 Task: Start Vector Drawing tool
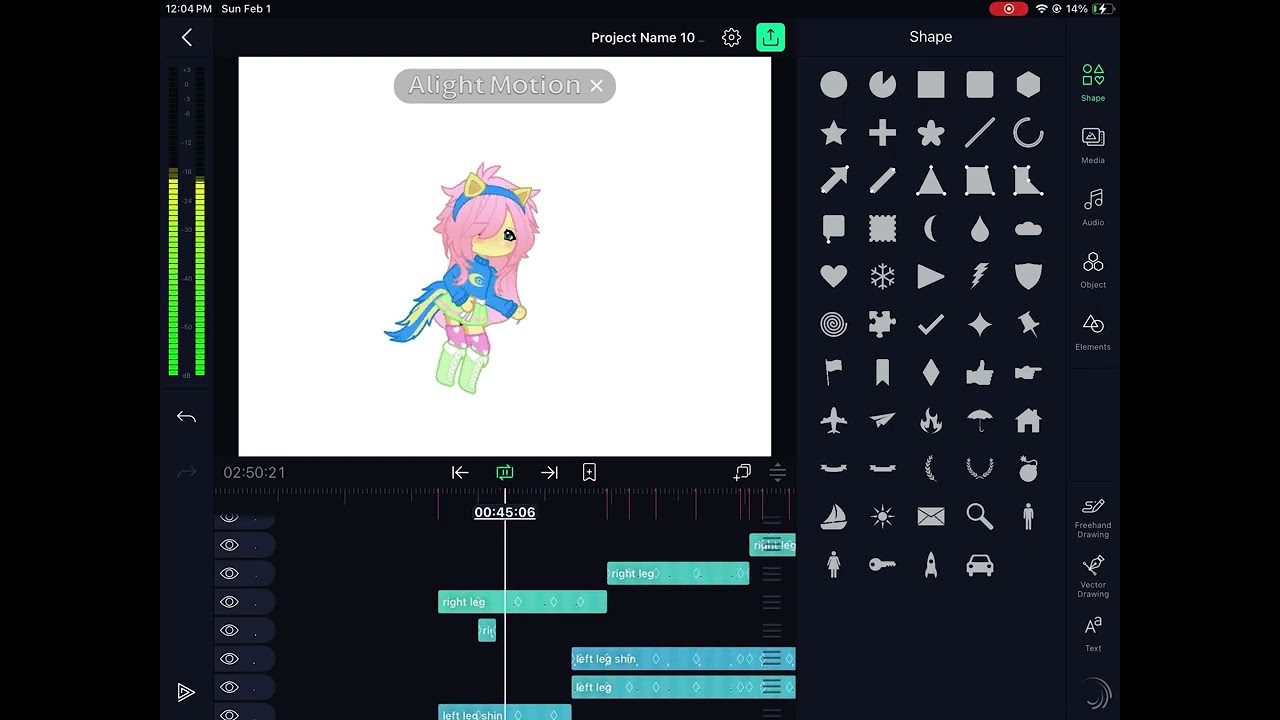[x=1093, y=577]
